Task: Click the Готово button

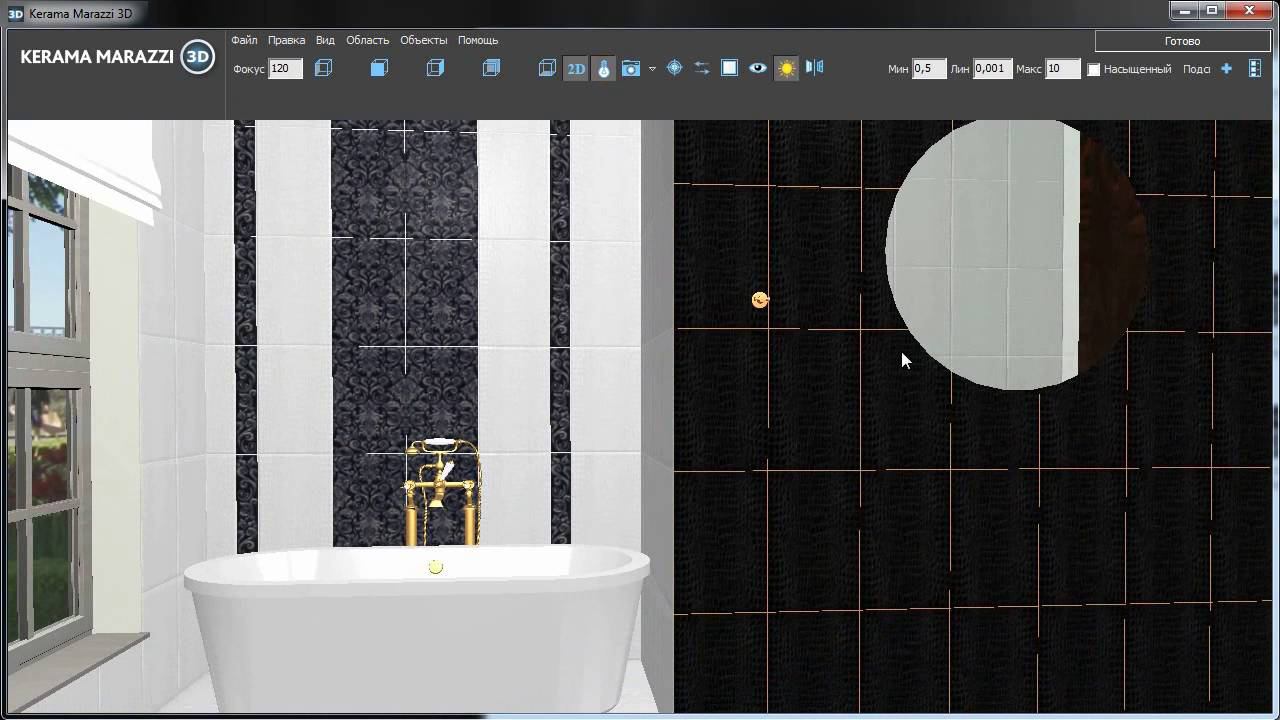Action: (x=1182, y=41)
